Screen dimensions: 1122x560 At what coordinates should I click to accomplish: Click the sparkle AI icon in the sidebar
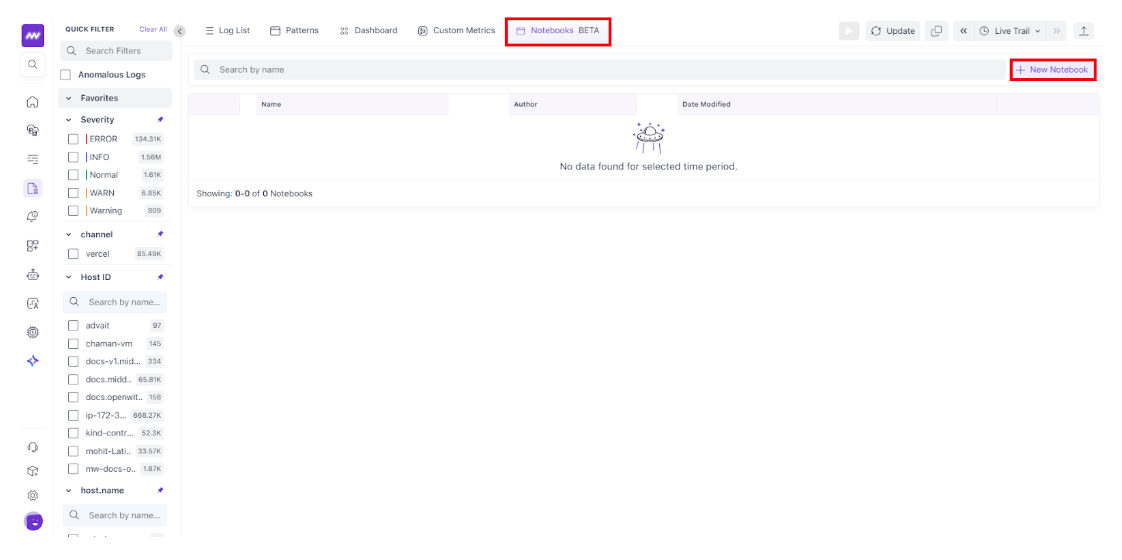[32, 361]
